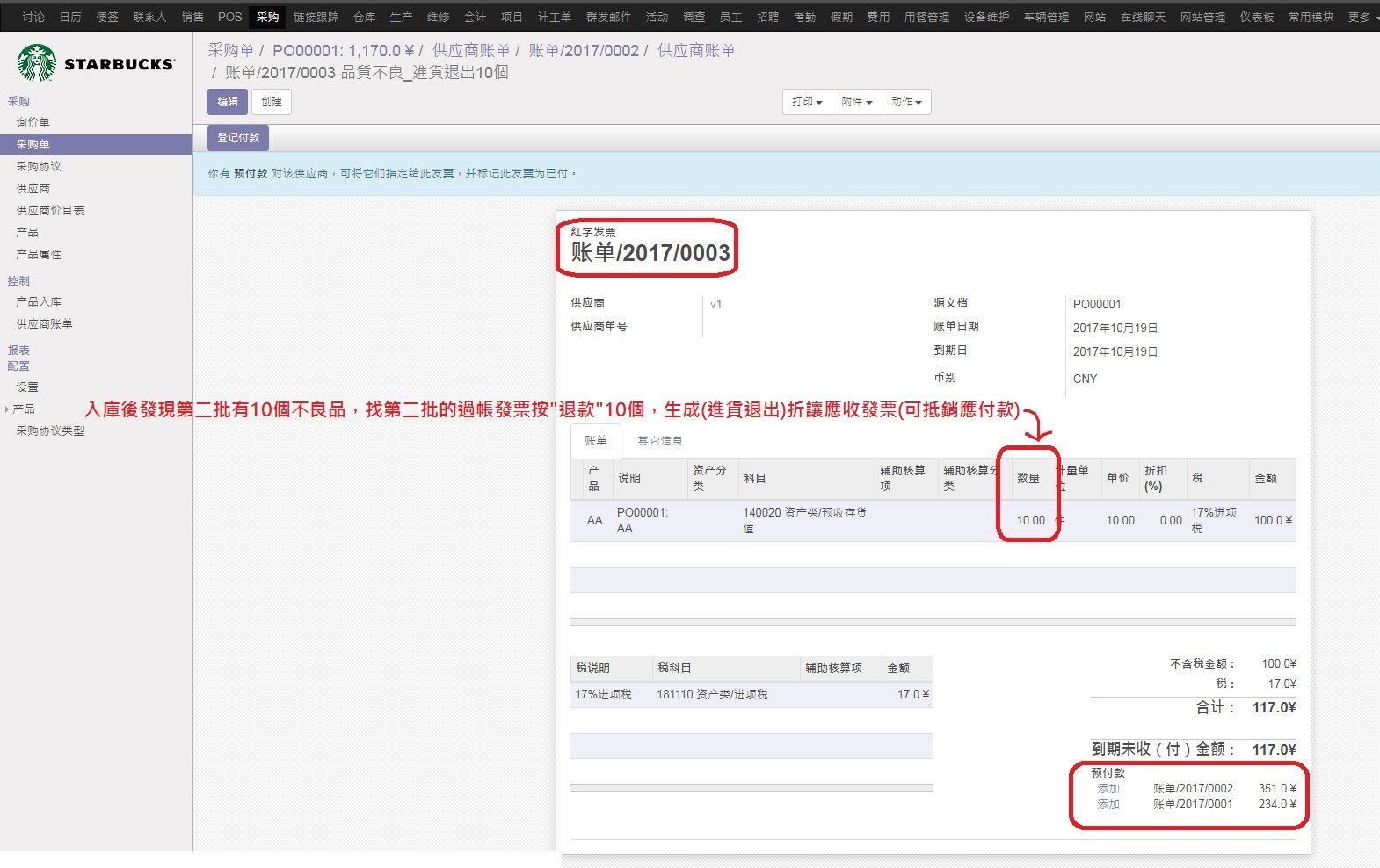Open the 附件 dropdown
Screen dimensions: 1380x868
[x=857, y=102]
